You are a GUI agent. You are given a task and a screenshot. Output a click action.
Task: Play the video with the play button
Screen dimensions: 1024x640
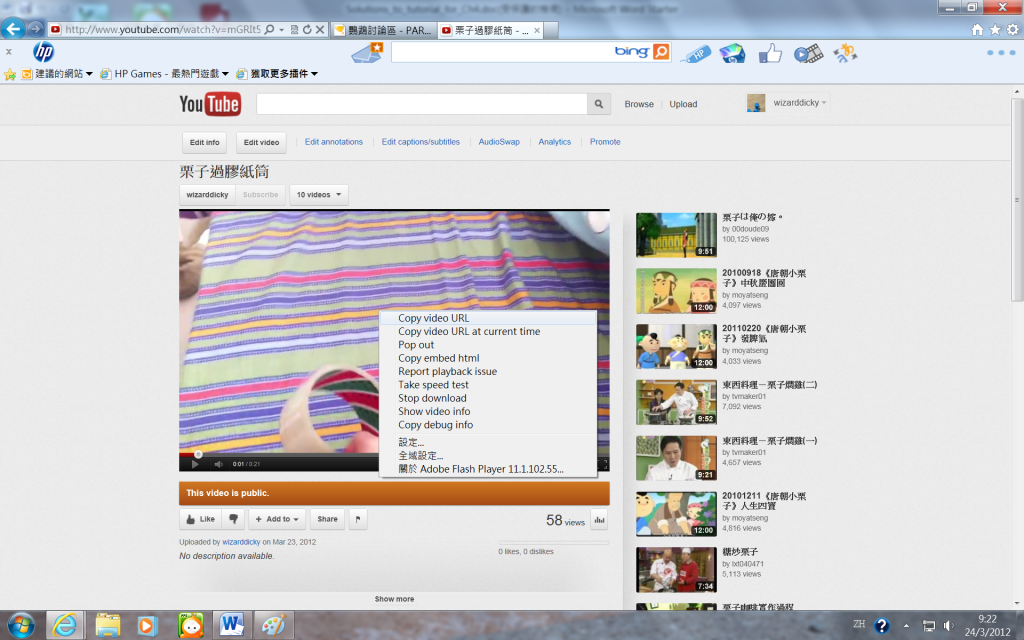coord(195,464)
